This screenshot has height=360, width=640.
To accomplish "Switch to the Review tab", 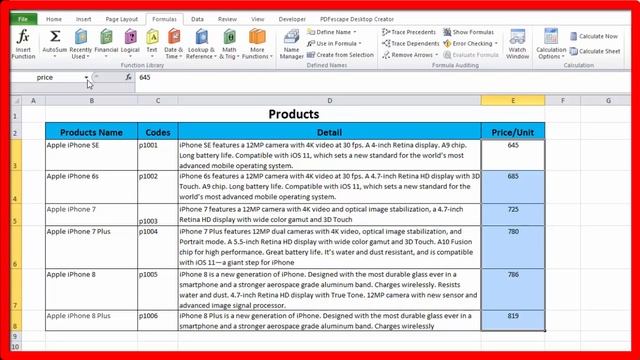I will pyautogui.click(x=227, y=19).
